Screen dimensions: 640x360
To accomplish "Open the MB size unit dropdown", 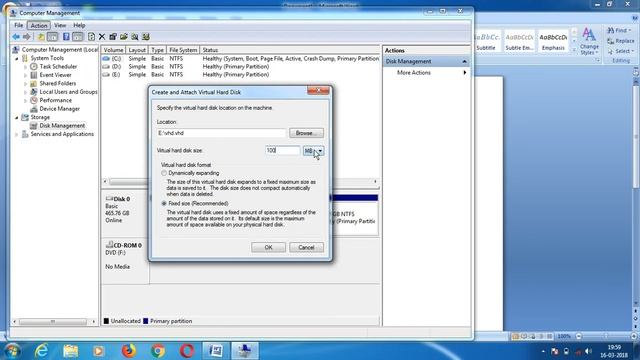I will (313, 151).
